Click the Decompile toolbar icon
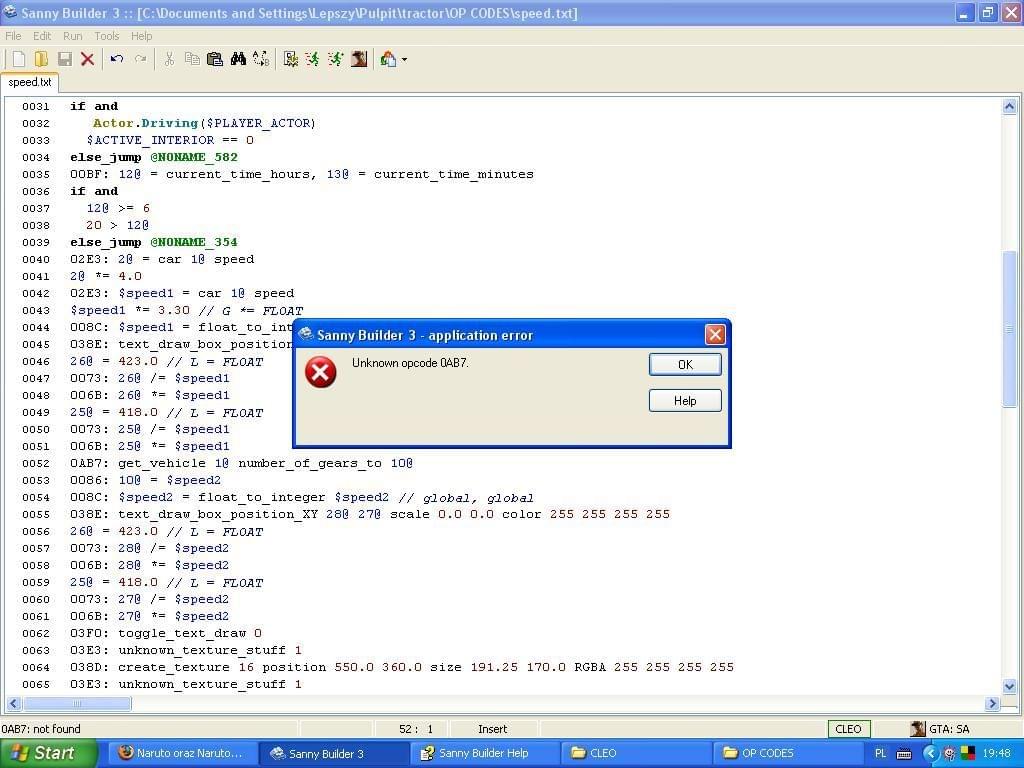This screenshot has width=1024, height=768. (291, 59)
